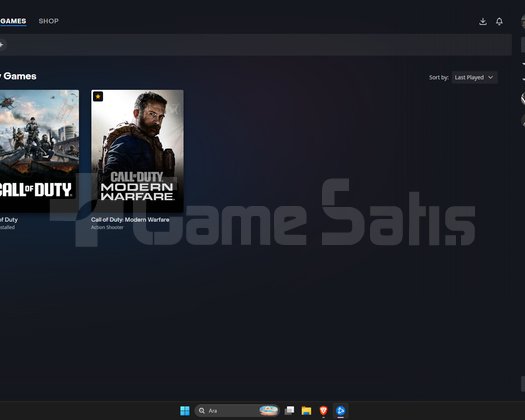Open File Explorer from the taskbar
The height and width of the screenshot is (420, 525).
[x=306, y=410]
